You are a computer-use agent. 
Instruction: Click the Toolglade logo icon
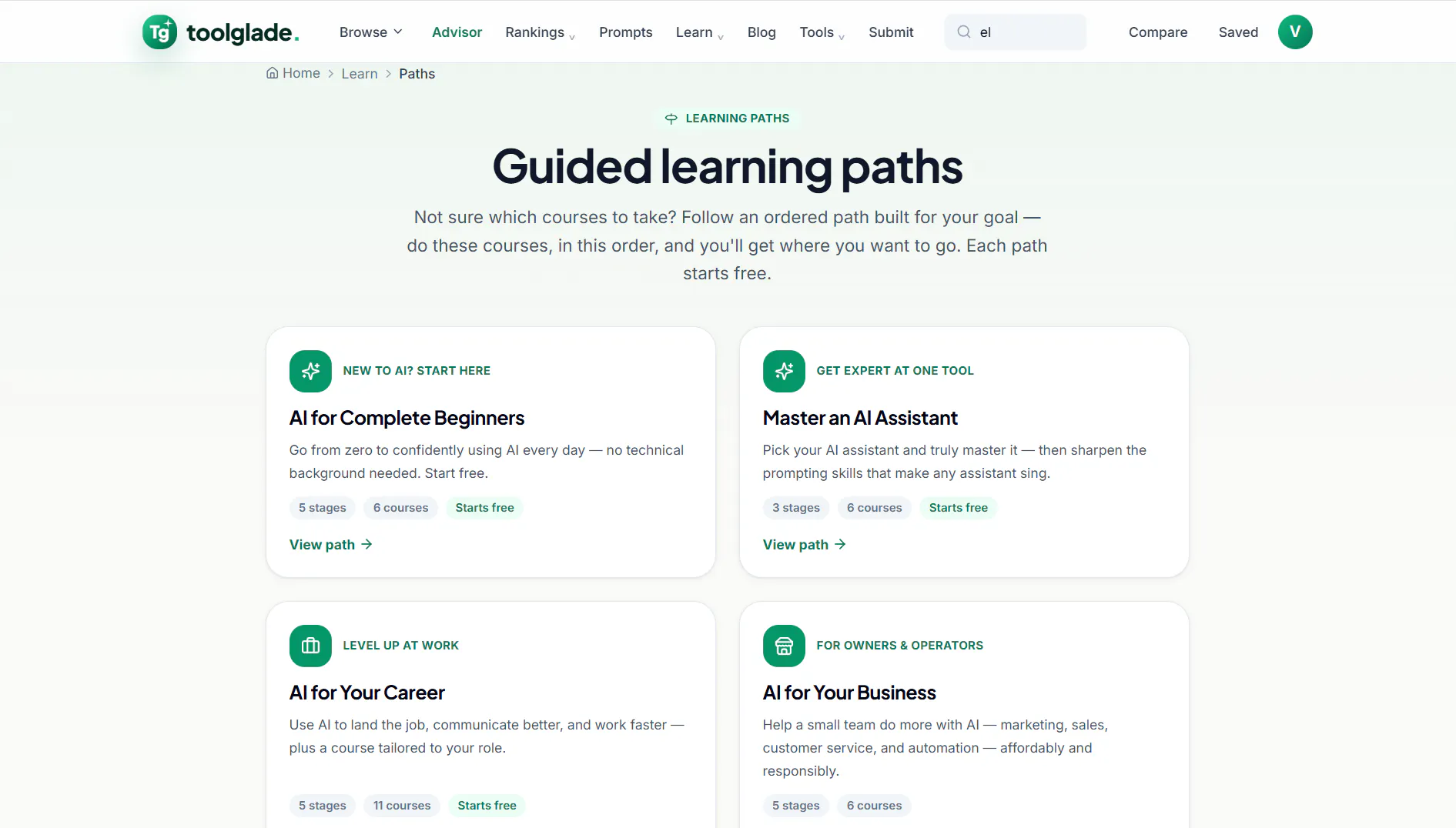click(159, 32)
